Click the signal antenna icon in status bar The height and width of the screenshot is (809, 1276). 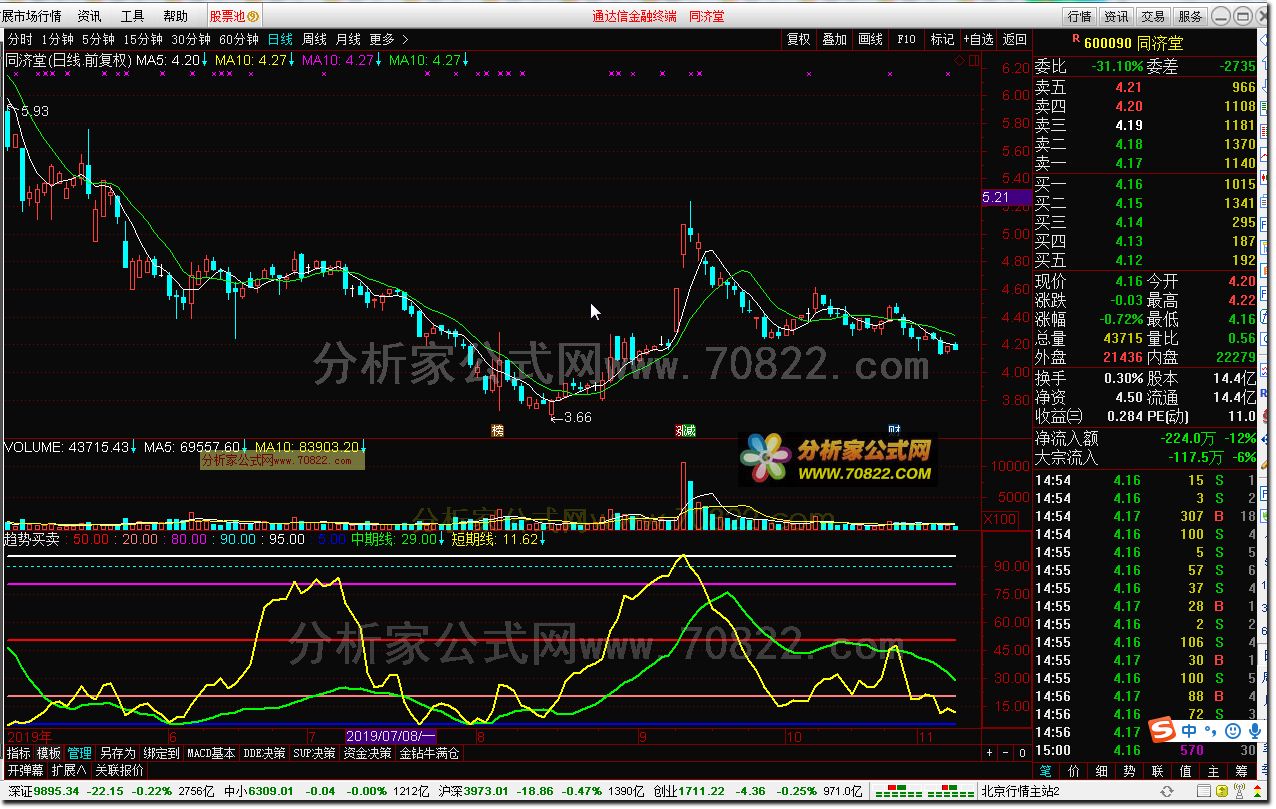click(1240, 792)
